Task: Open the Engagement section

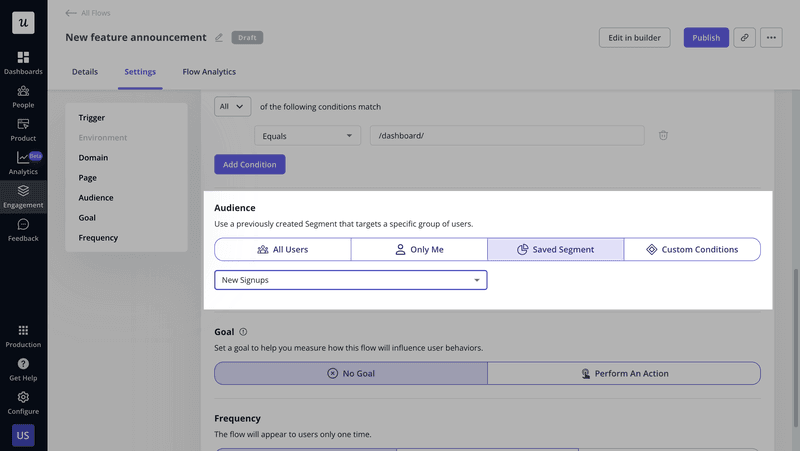Action: 23,197
